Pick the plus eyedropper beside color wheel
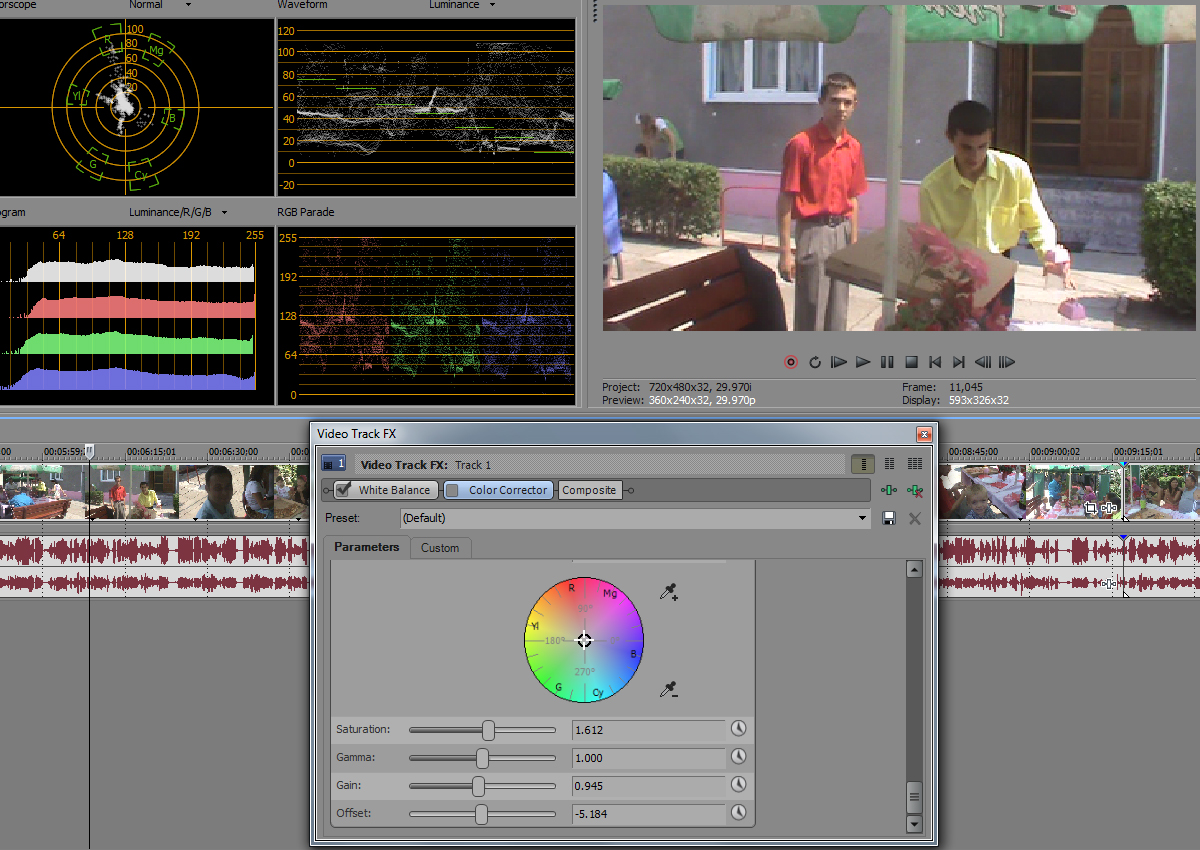 coord(669,593)
